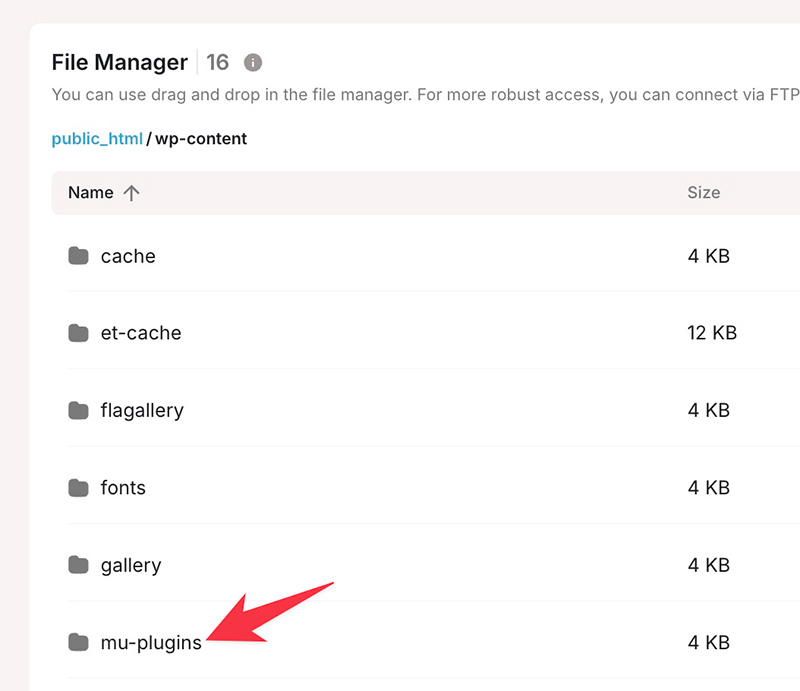This screenshot has height=691, width=800.
Task: Open the cache folder
Action: tap(128, 256)
